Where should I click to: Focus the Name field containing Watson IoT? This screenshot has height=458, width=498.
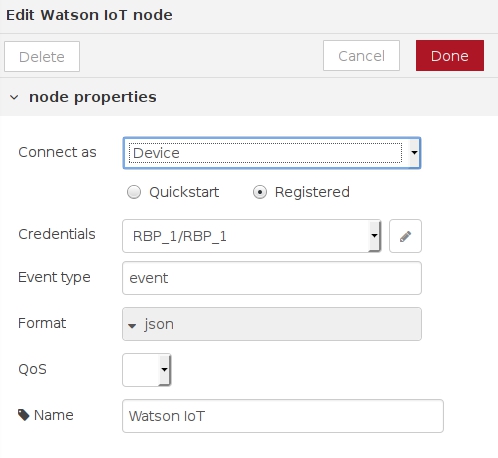tap(283, 416)
